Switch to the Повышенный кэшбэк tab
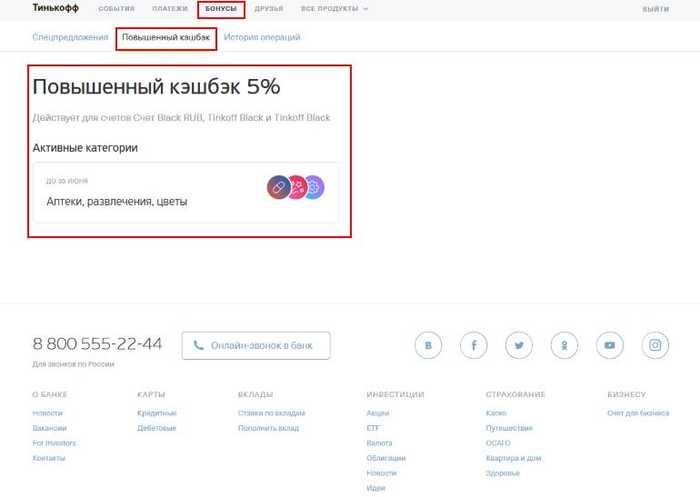Screen dimensions: 700x497 166,38
